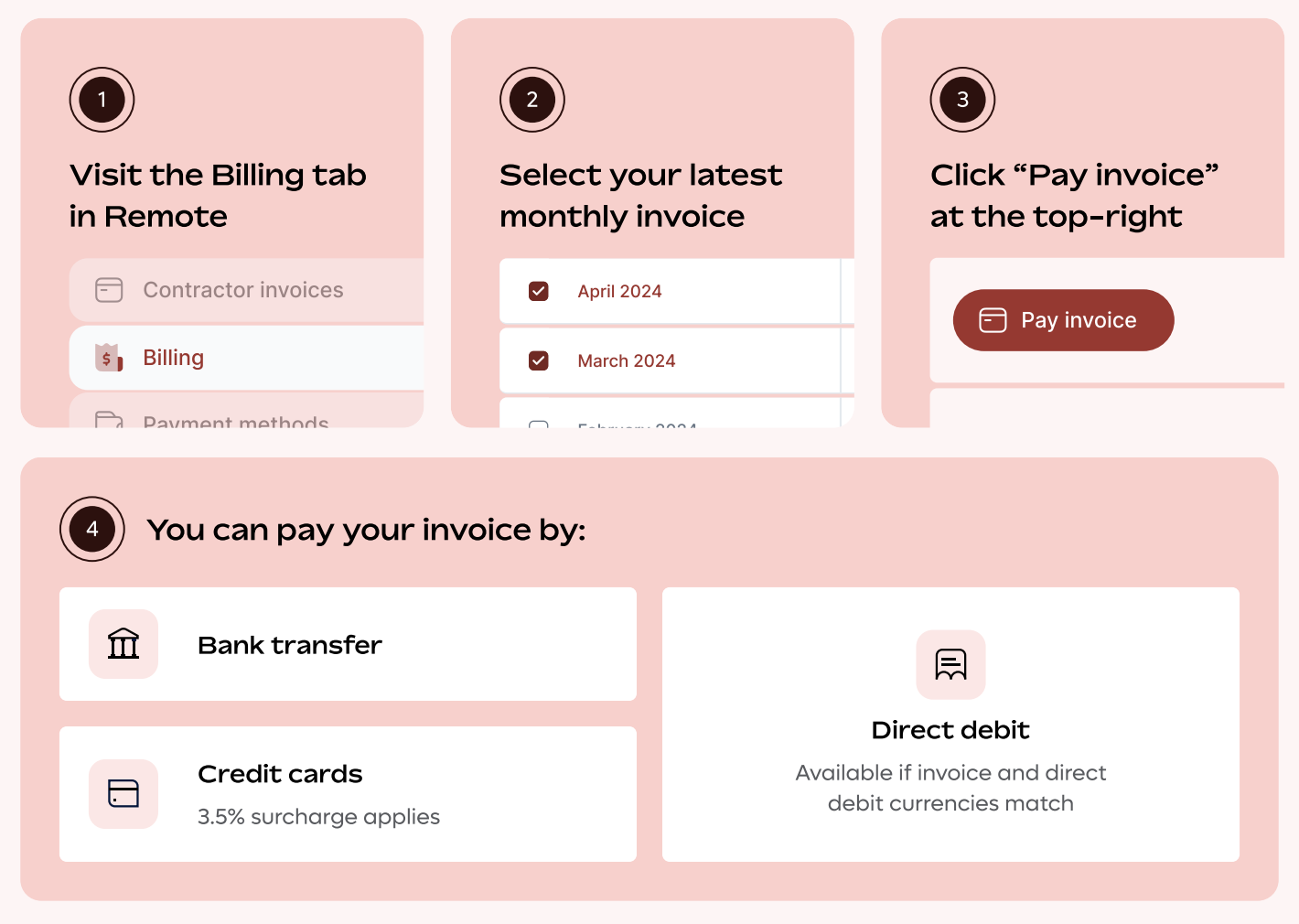Select the April 2024 invoice row

tap(670, 291)
